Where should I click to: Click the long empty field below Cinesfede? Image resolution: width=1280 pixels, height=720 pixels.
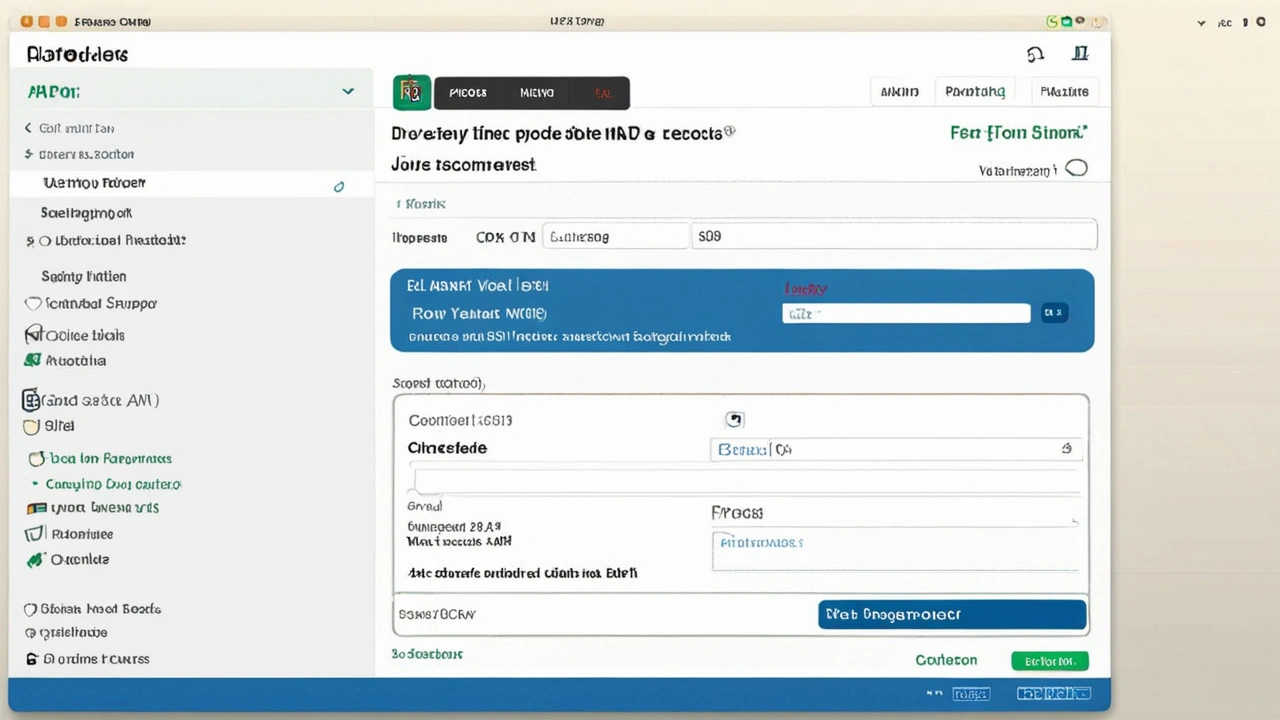pyautogui.click(x=746, y=481)
